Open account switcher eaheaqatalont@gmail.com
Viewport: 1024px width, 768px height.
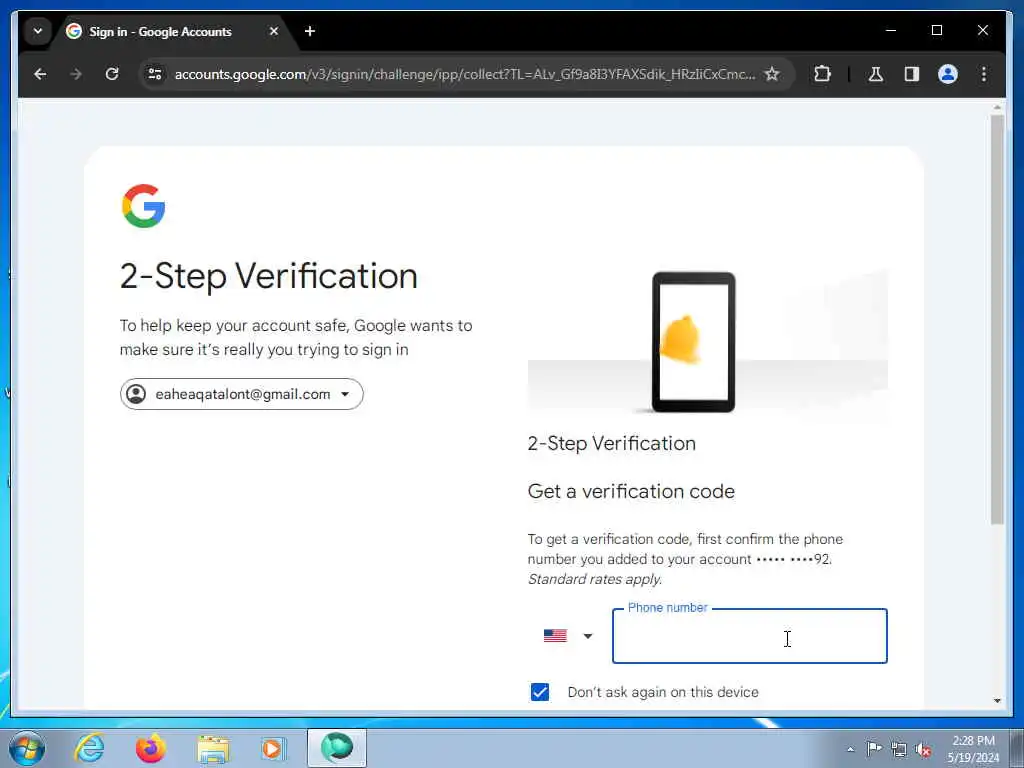(242, 394)
